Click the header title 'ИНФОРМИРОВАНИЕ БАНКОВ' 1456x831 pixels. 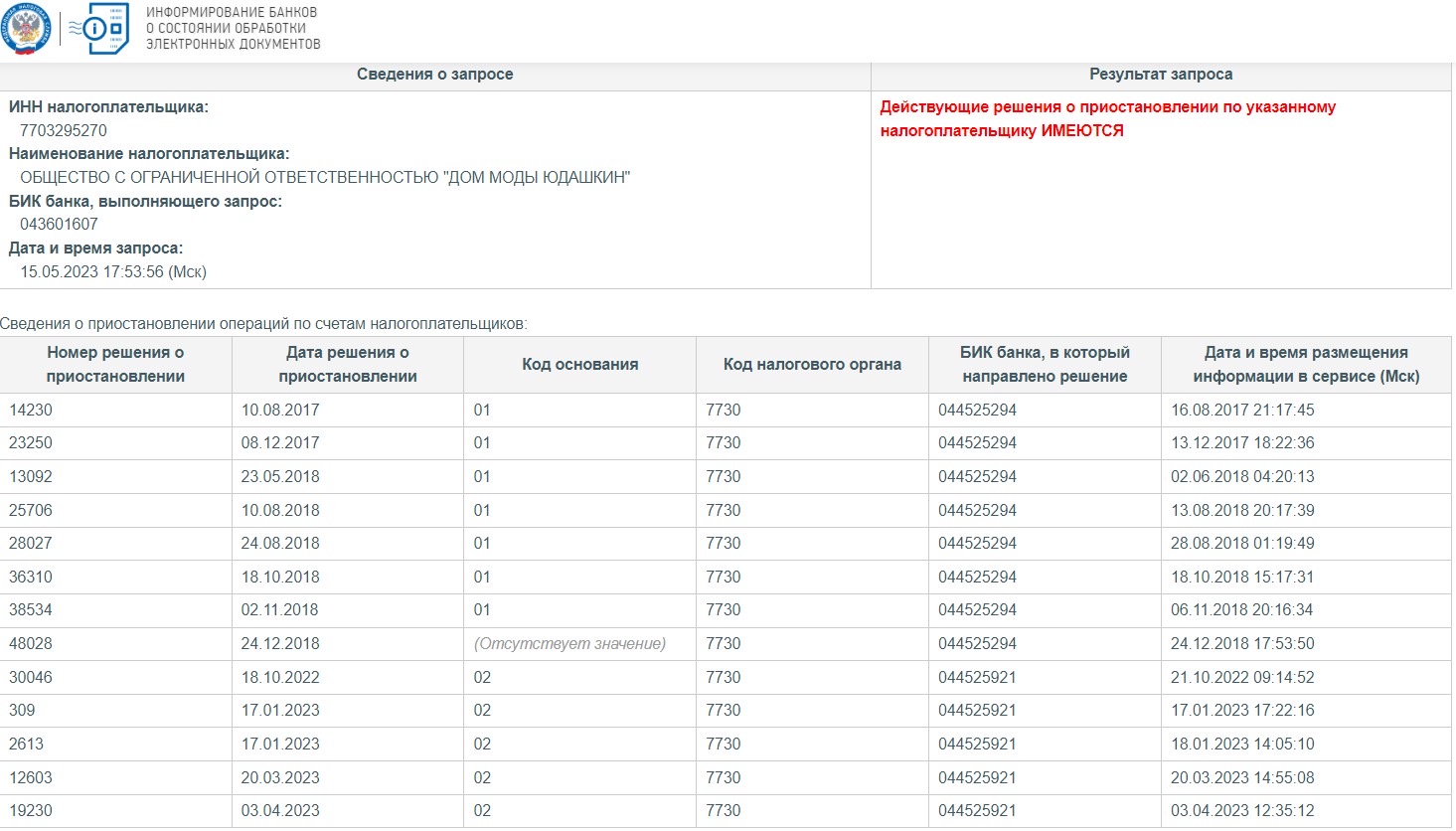(x=232, y=12)
